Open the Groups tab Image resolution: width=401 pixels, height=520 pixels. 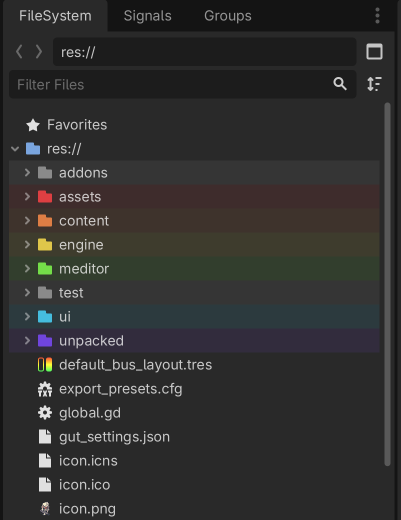[228, 16]
